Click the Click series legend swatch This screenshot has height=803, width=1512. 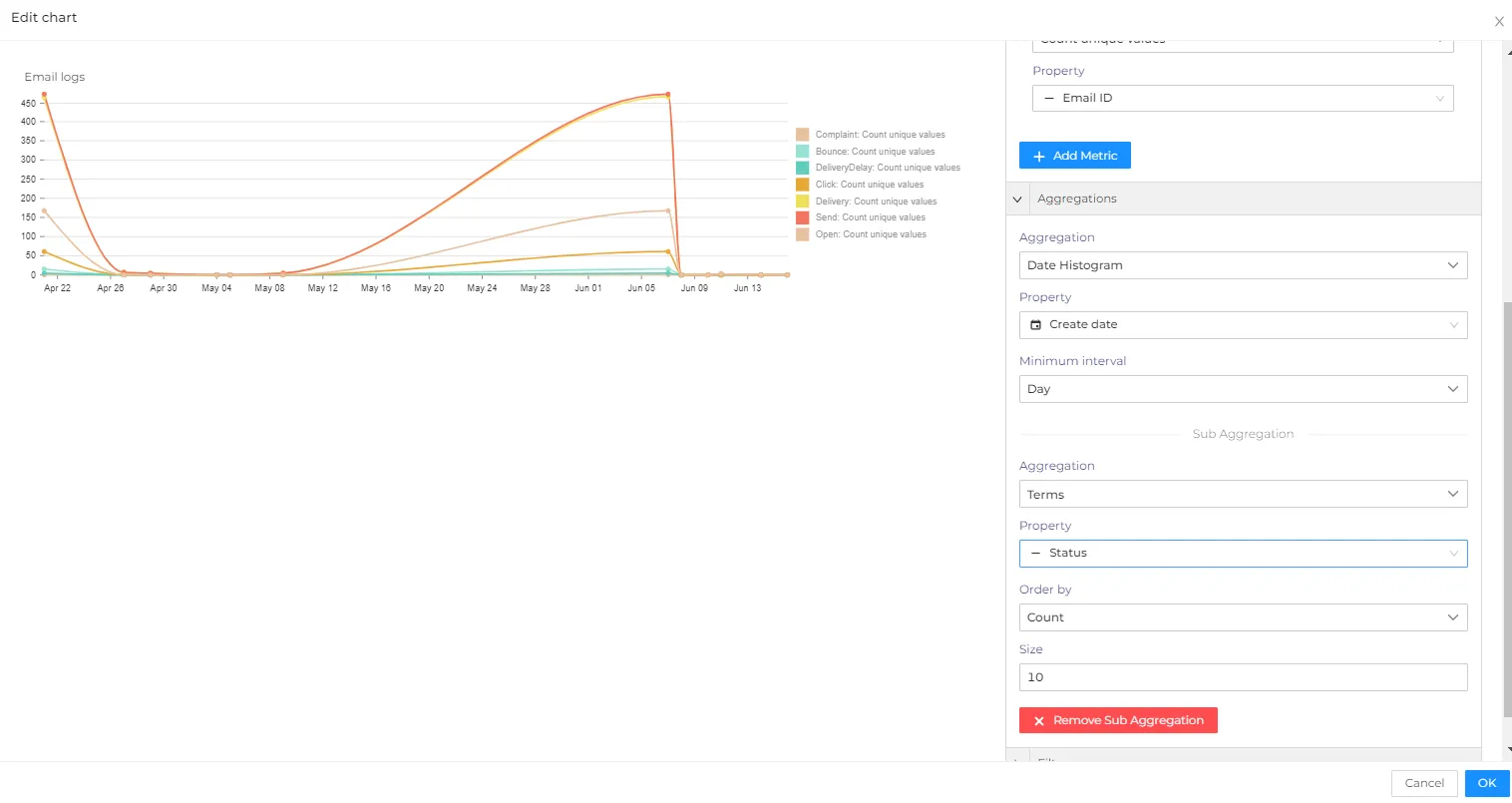802,185
